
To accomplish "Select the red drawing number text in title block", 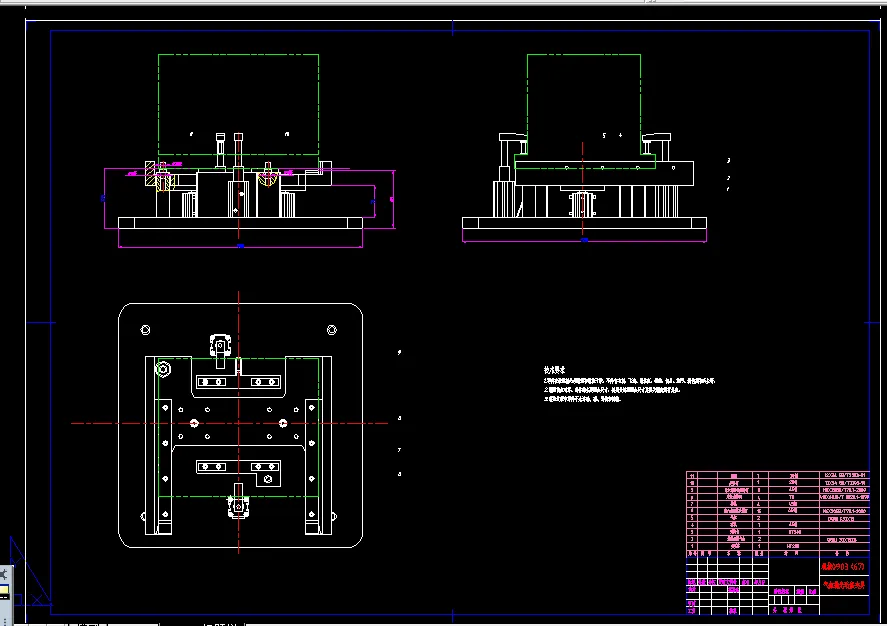I will (843, 566).
